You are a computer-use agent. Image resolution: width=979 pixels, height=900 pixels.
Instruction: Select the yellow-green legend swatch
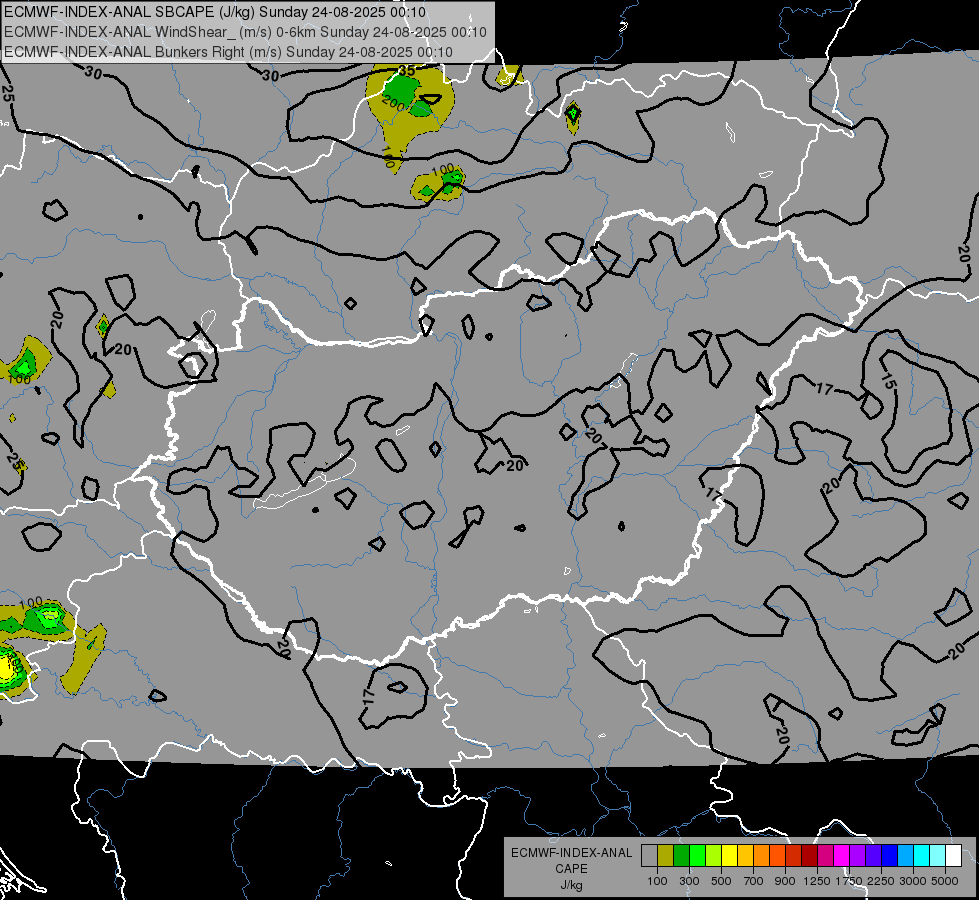tap(714, 855)
